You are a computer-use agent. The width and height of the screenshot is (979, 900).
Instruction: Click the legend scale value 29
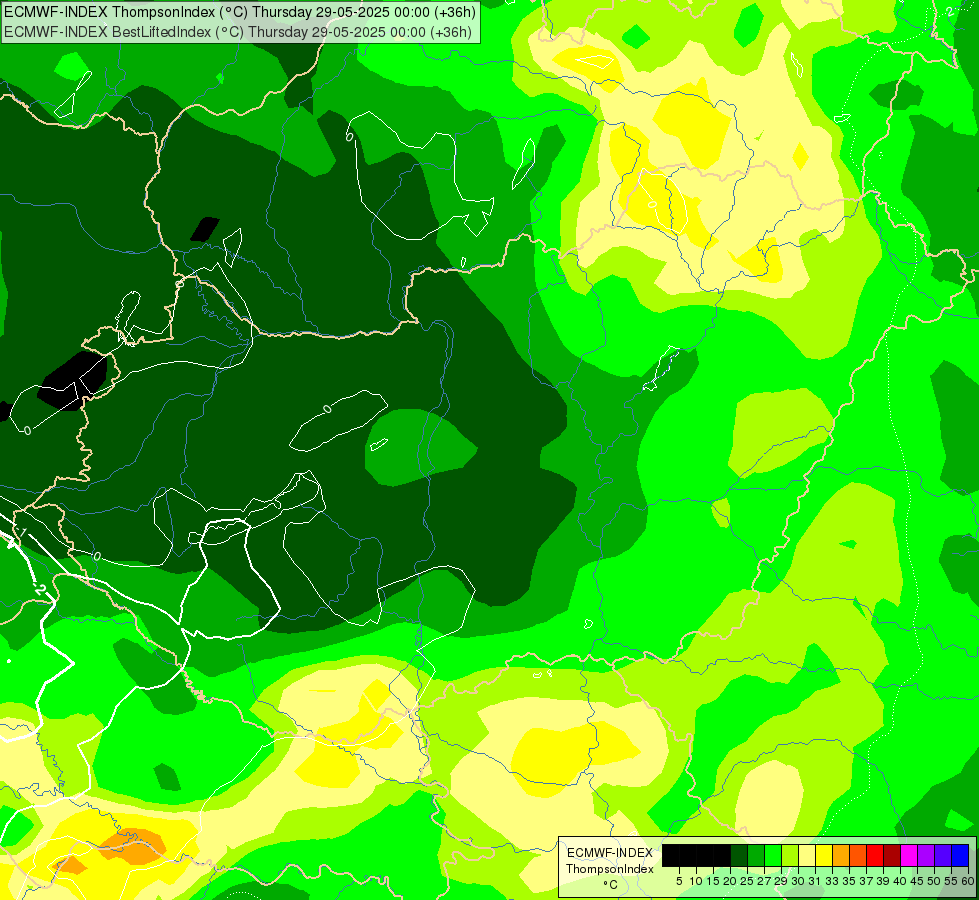pyautogui.click(x=781, y=881)
